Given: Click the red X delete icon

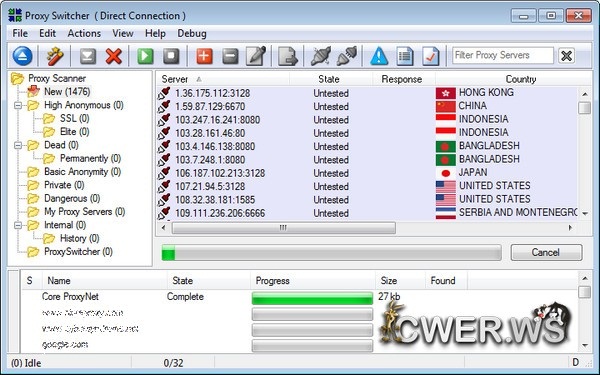Looking at the screenshot, I should click(114, 56).
